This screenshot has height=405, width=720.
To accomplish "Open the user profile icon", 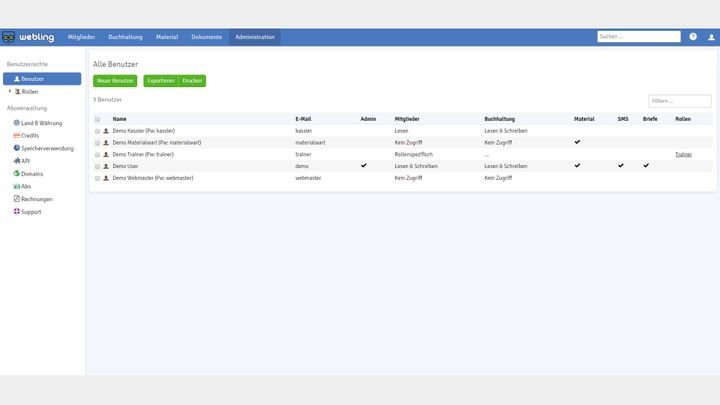I will pyautogui.click(x=711, y=37).
